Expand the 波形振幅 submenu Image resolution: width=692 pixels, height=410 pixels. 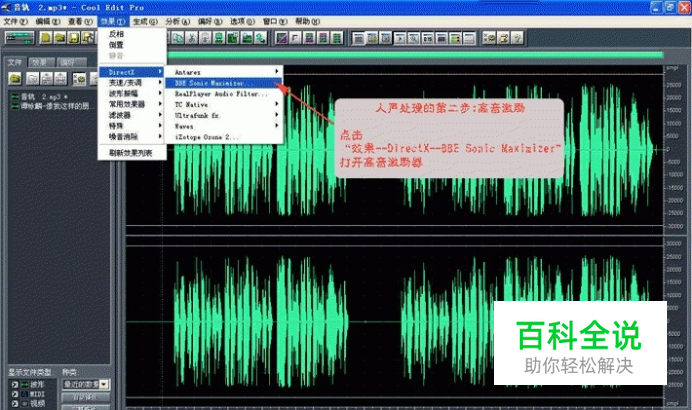(132, 94)
